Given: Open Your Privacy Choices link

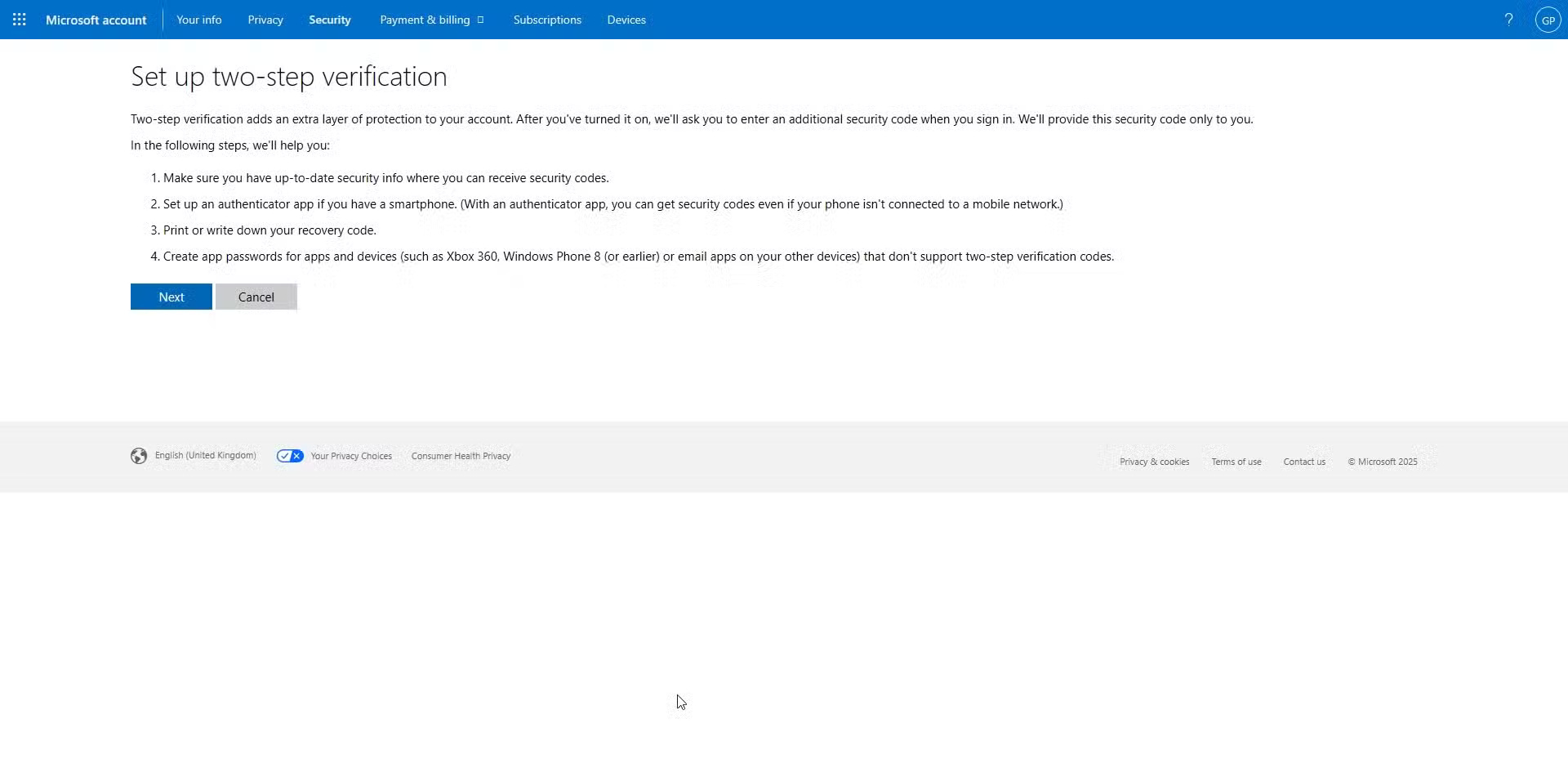Looking at the screenshot, I should click(x=351, y=456).
